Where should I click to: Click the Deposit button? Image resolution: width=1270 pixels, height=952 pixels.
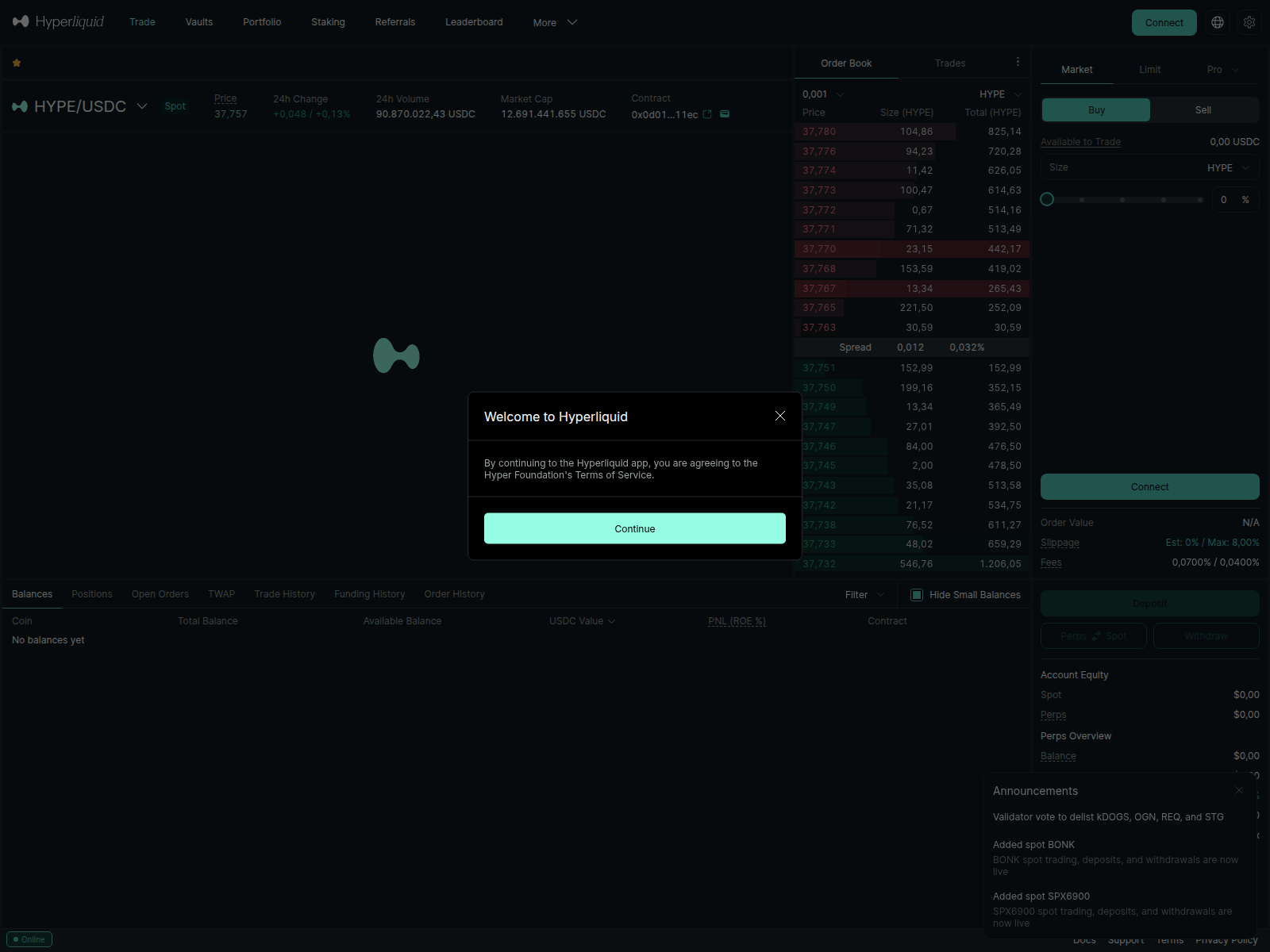(x=1150, y=604)
